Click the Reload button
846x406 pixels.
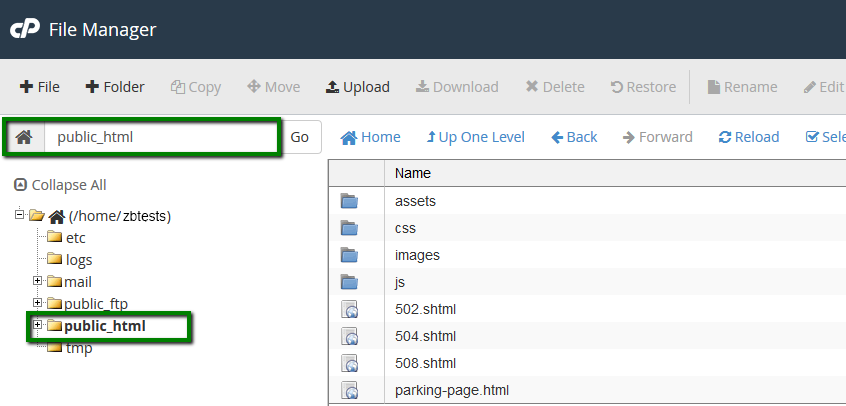pos(748,137)
